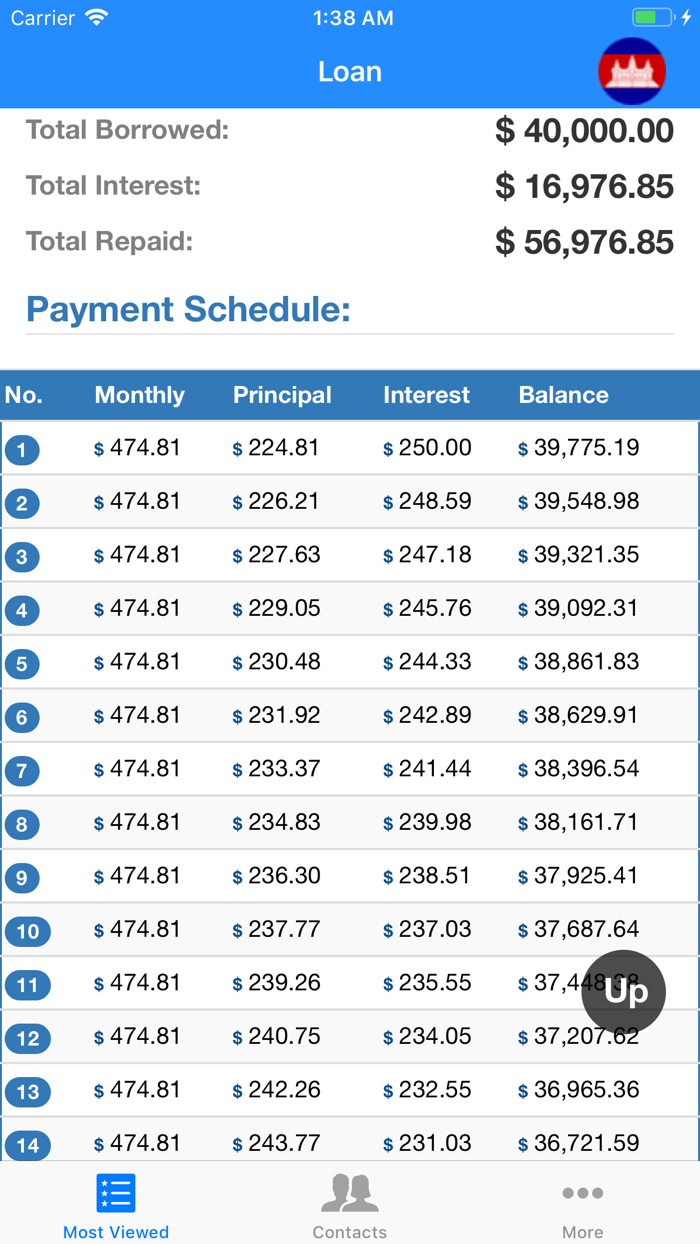Image resolution: width=700 pixels, height=1244 pixels.
Task: Select the Monthly column header
Action: (138, 395)
